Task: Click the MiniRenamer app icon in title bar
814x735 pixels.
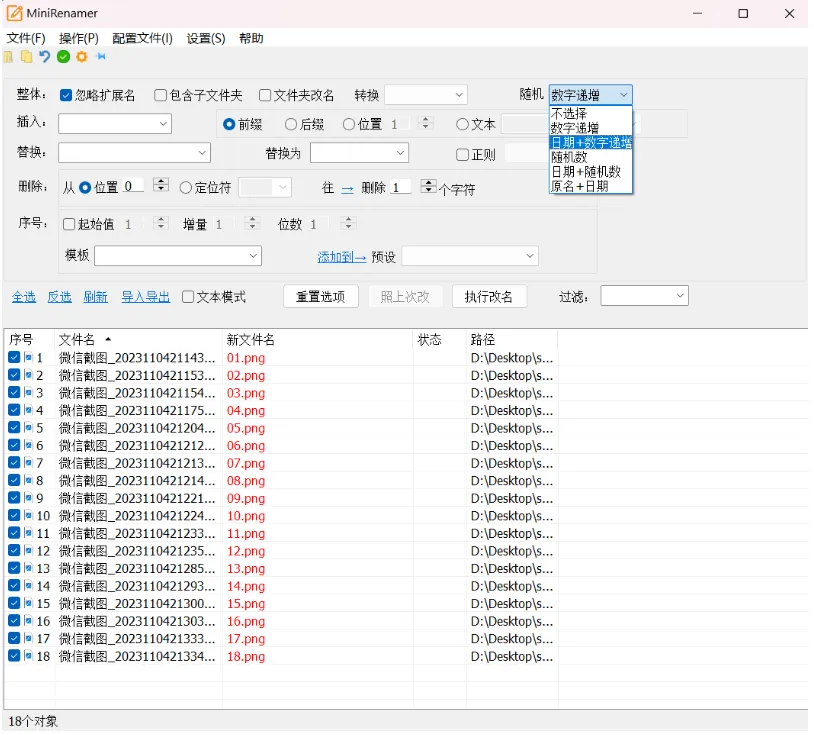Action: (x=14, y=13)
